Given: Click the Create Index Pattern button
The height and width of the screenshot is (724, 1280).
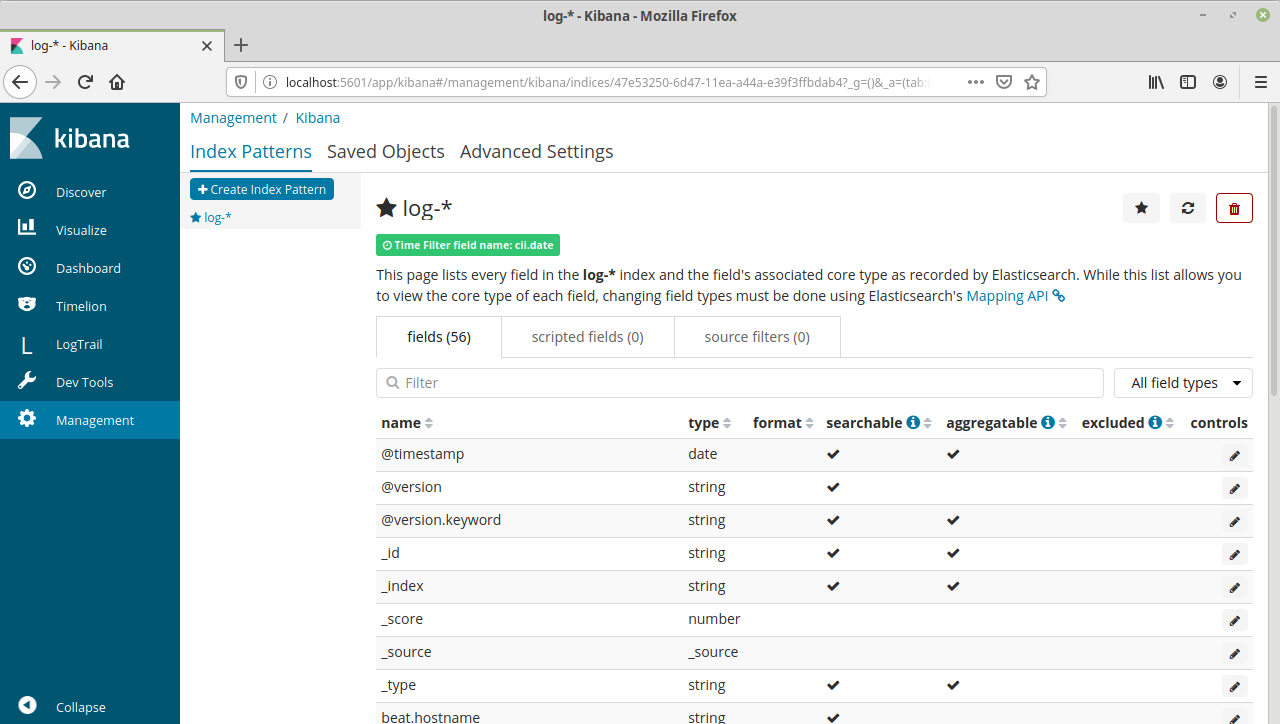Looking at the screenshot, I should 261,188.
